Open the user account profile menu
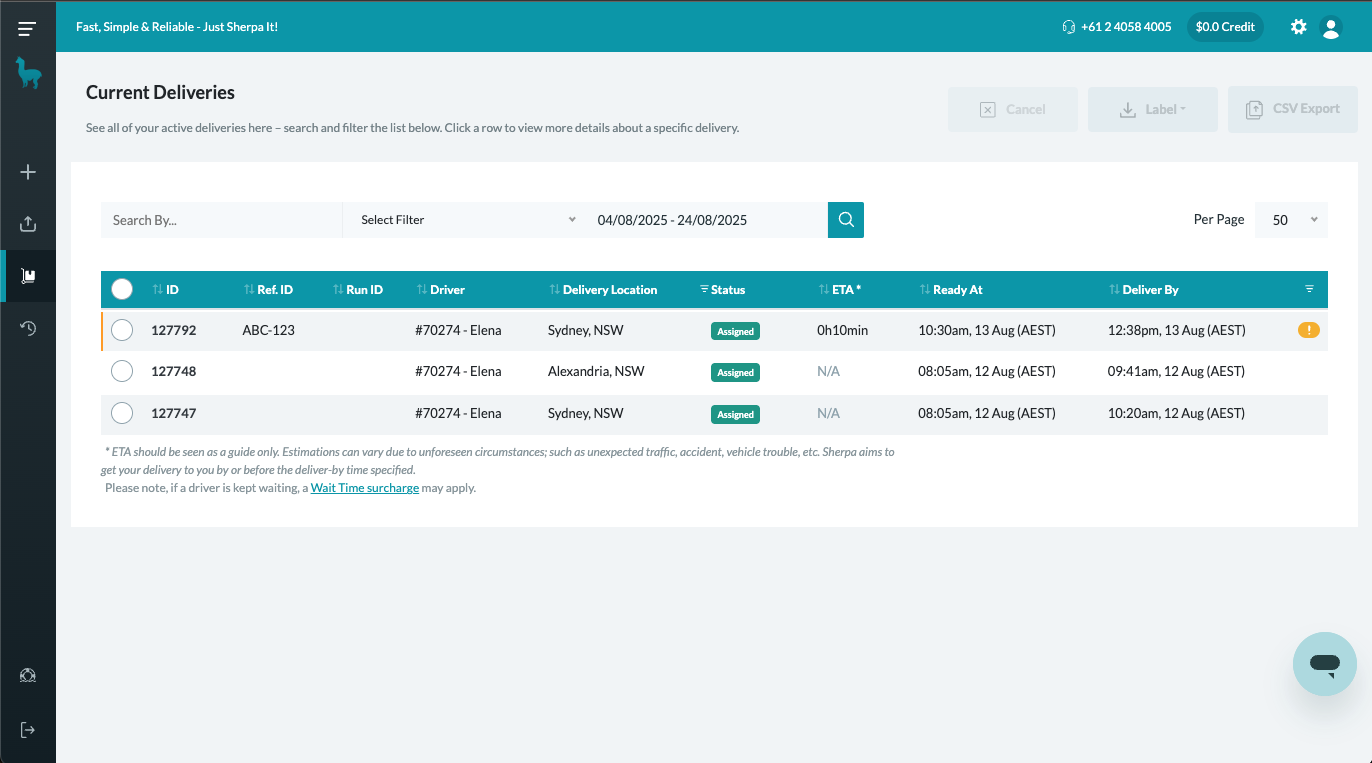The width and height of the screenshot is (1372, 763). 1331,27
